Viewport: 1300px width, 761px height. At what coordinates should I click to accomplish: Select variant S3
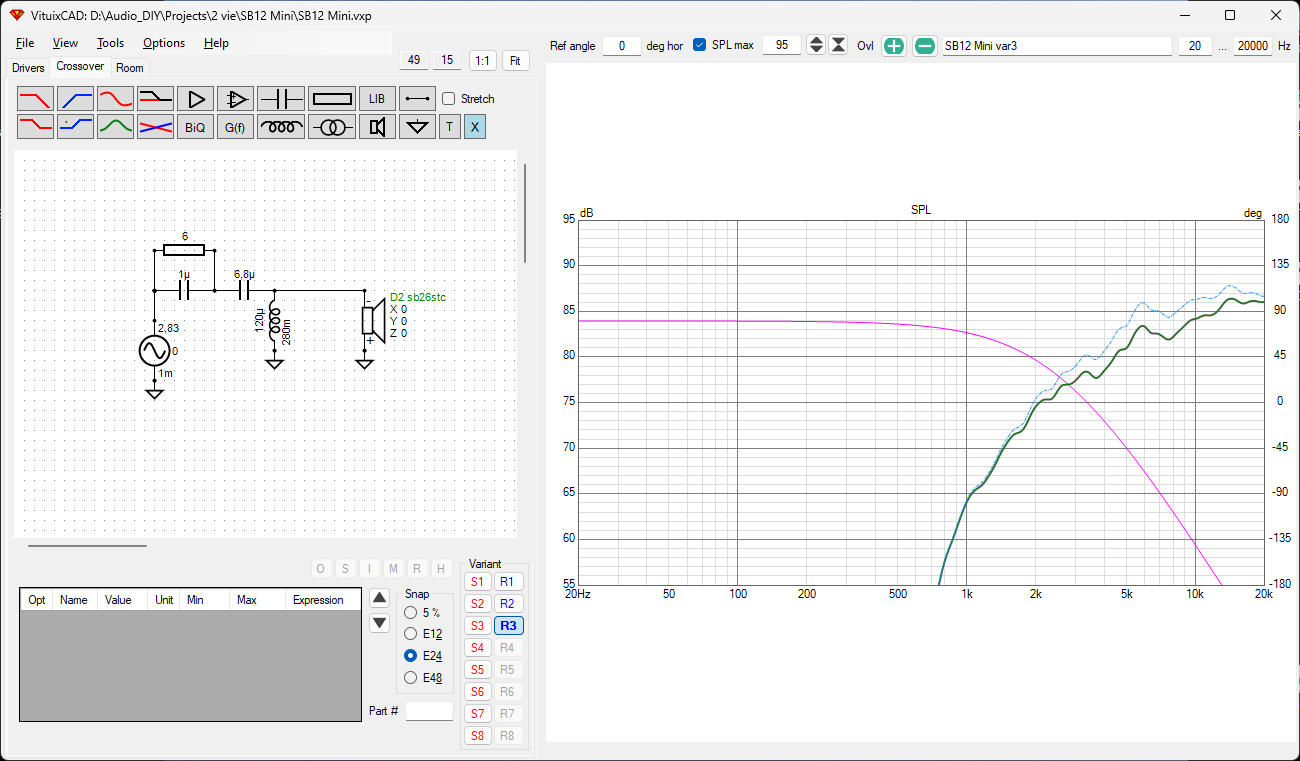click(477, 626)
